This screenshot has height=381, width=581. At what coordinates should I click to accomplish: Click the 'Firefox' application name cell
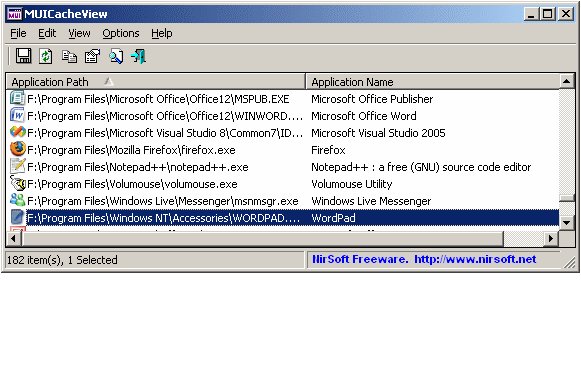pos(328,150)
